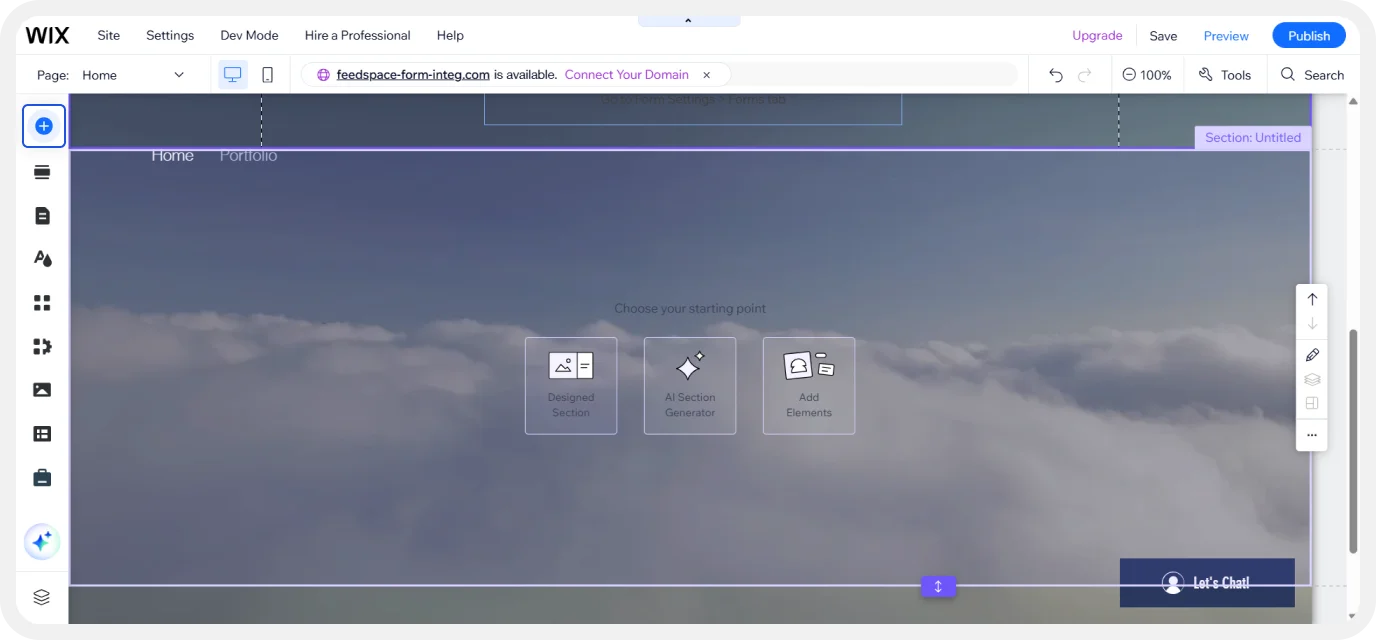Viewport: 1376px width, 640px height.
Task: Click the Connect Your Domain link
Action: [x=626, y=74]
